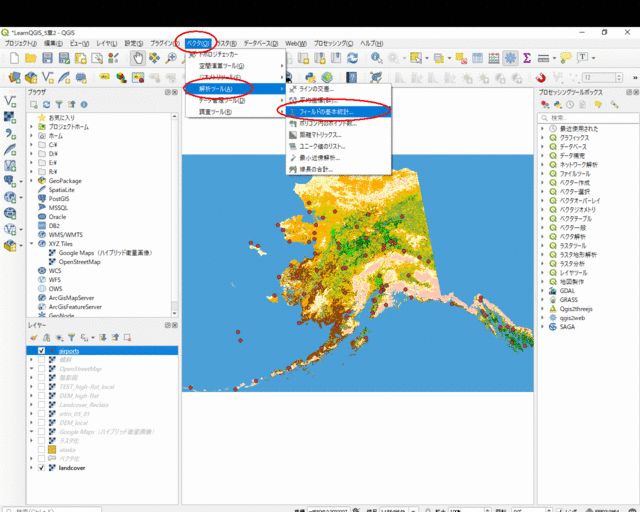Select the 解析ツール (Analysis Tools) submenu
The width and height of the screenshot is (640, 512).
(235, 89)
